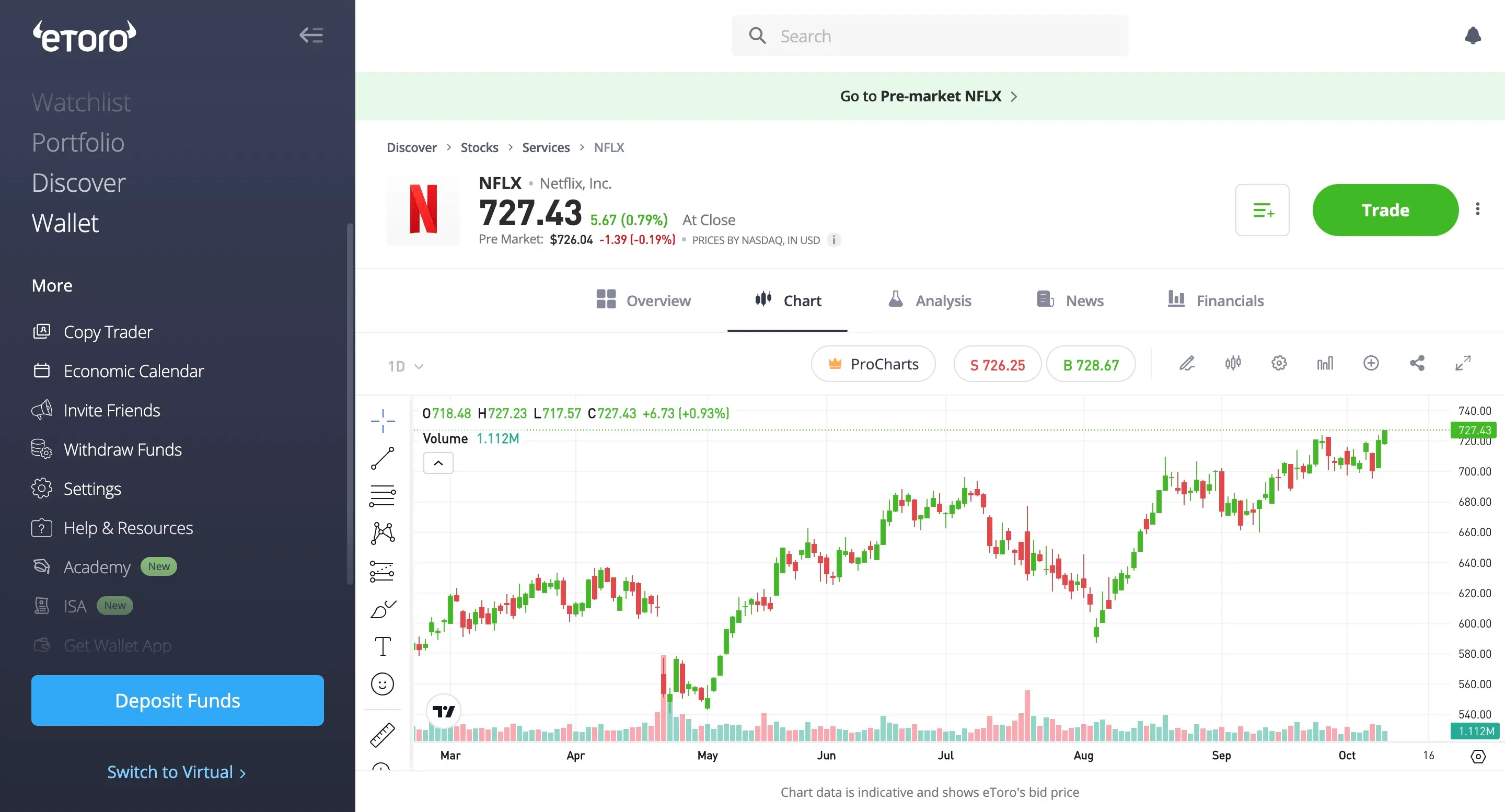Open the three-dot more options menu
The height and width of the screenshot is (812, 1505).
click(1477, 209)
